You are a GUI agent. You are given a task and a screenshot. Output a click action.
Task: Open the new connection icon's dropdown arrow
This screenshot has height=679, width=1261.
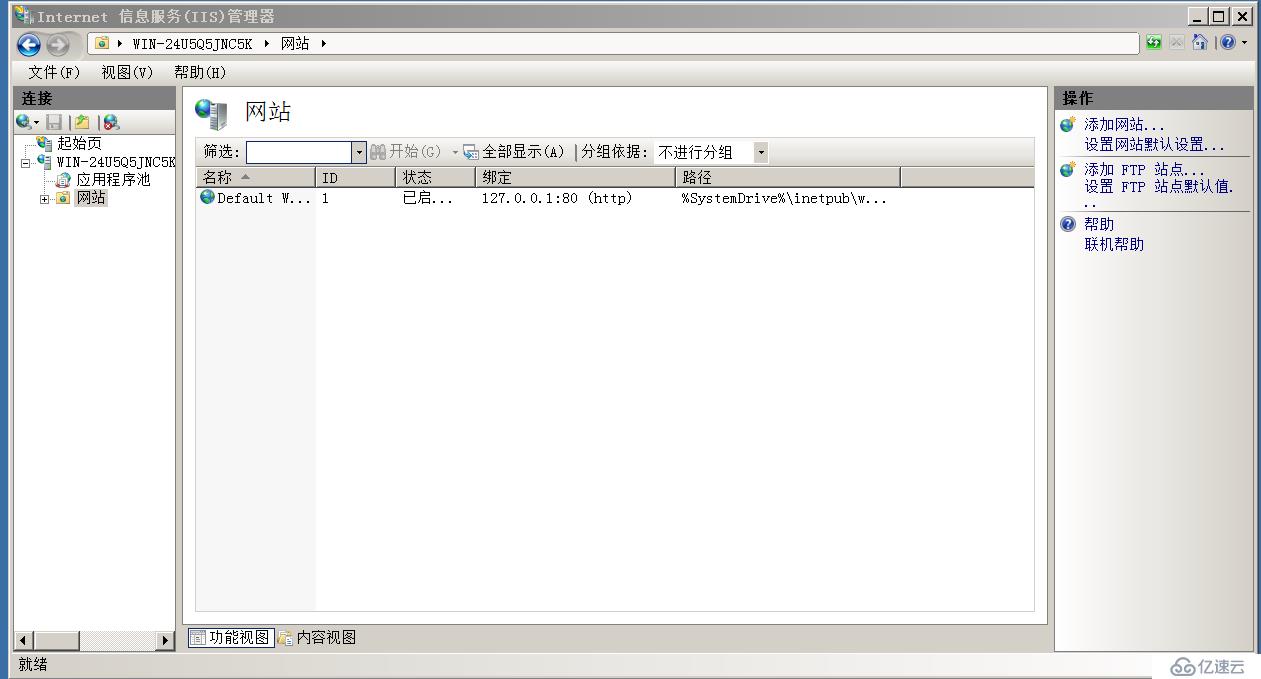37,122
